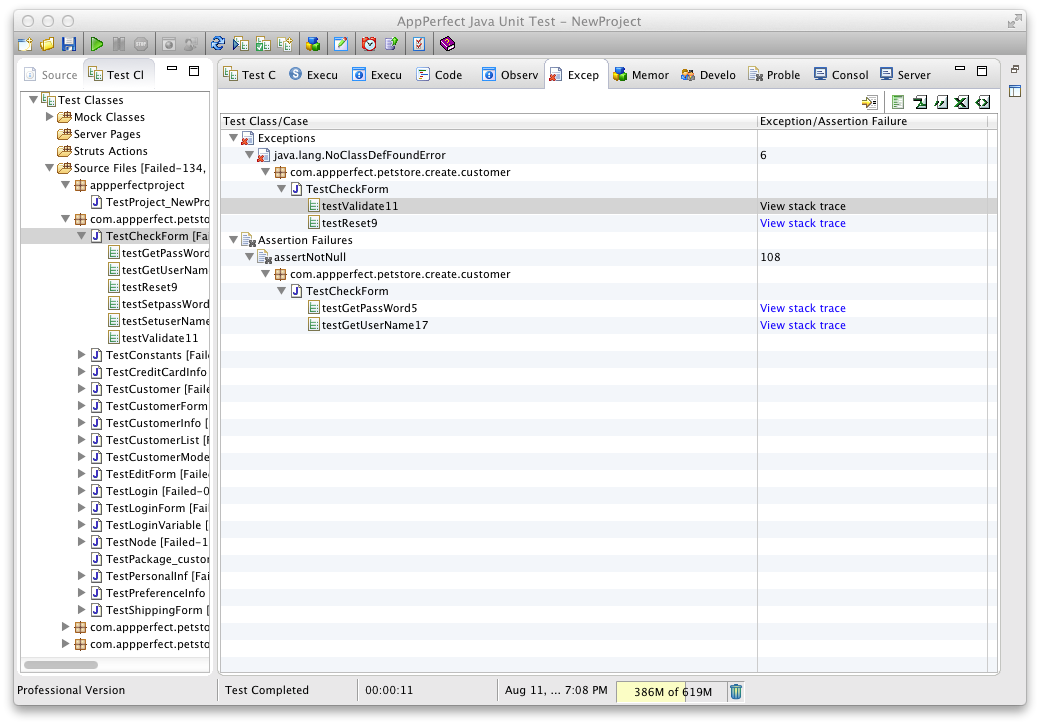Open a project with the folder icon
Screen dimensions: 1040x725
tap(47, 44)
